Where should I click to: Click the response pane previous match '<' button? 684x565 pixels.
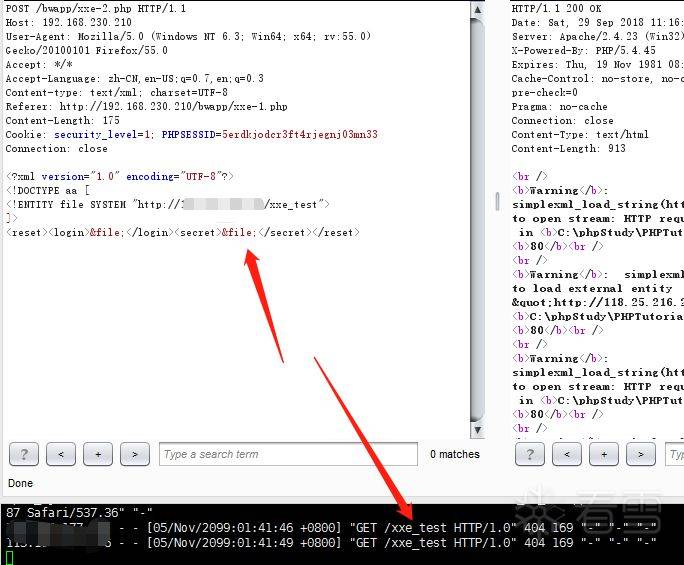coord(567,454)
